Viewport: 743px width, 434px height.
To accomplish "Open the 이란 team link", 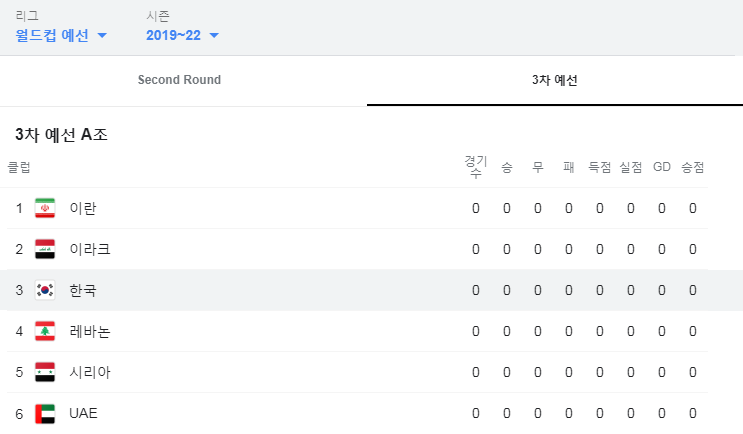I will coord(83,208).
